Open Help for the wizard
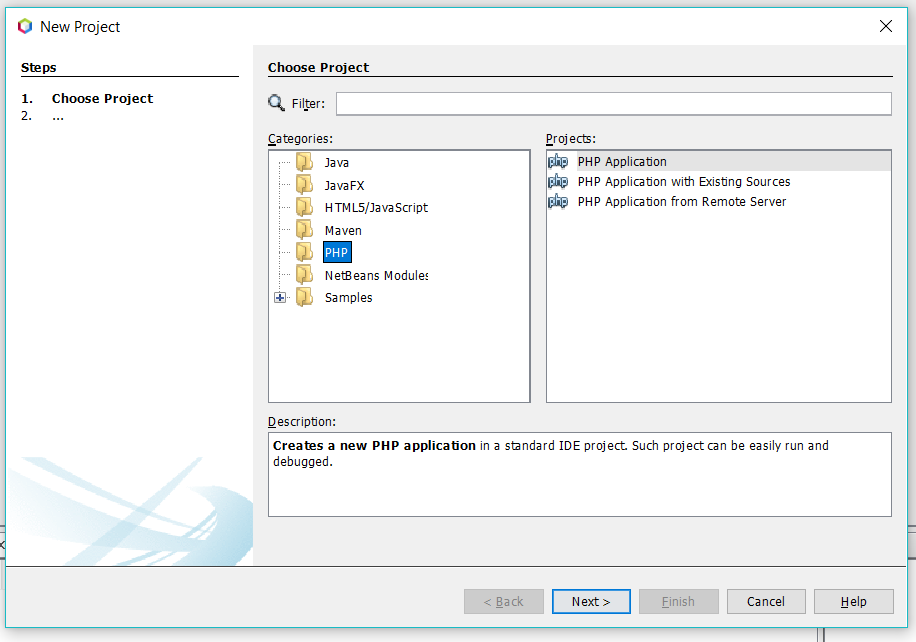 point(853,601)
